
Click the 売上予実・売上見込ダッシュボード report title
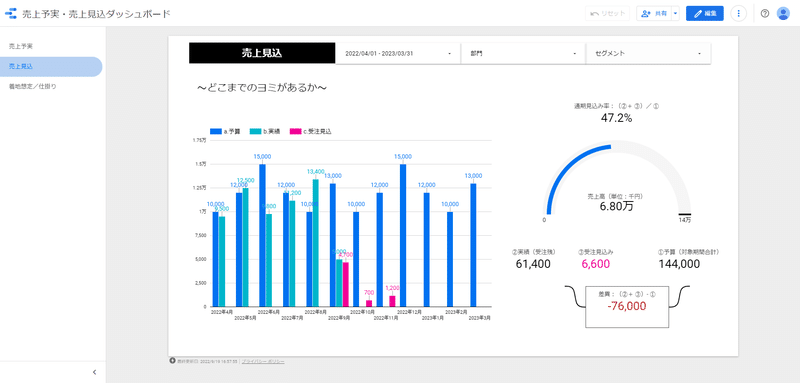pyautogui.click(x=96, y=14)
